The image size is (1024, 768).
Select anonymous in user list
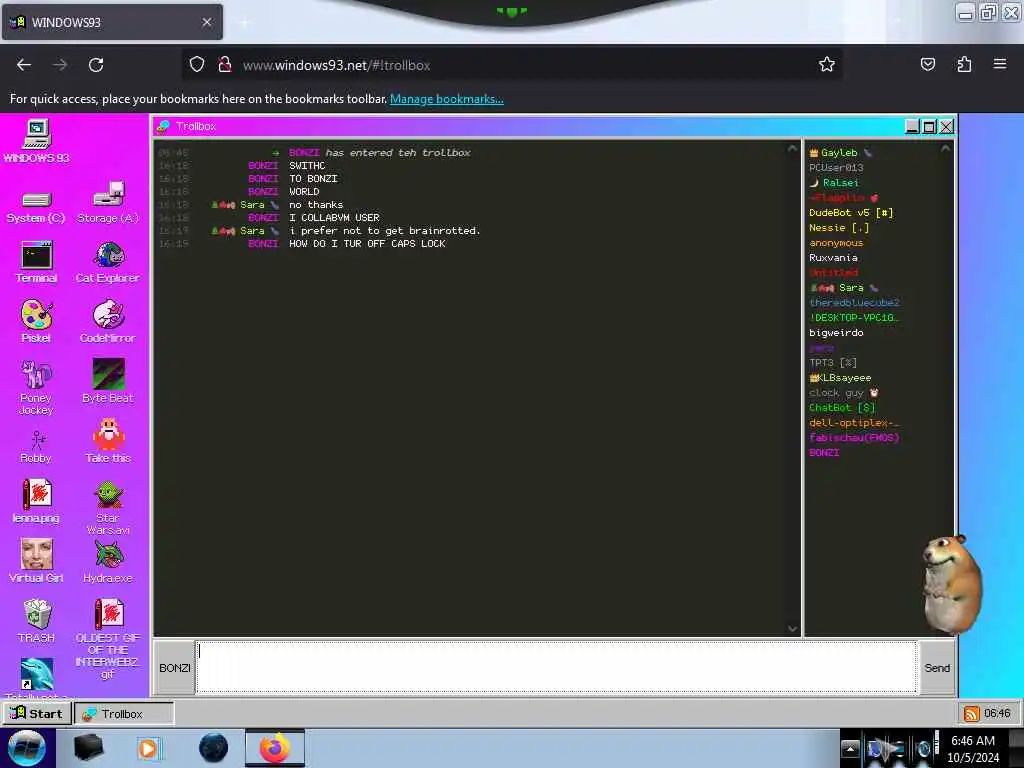pos(836,243)
